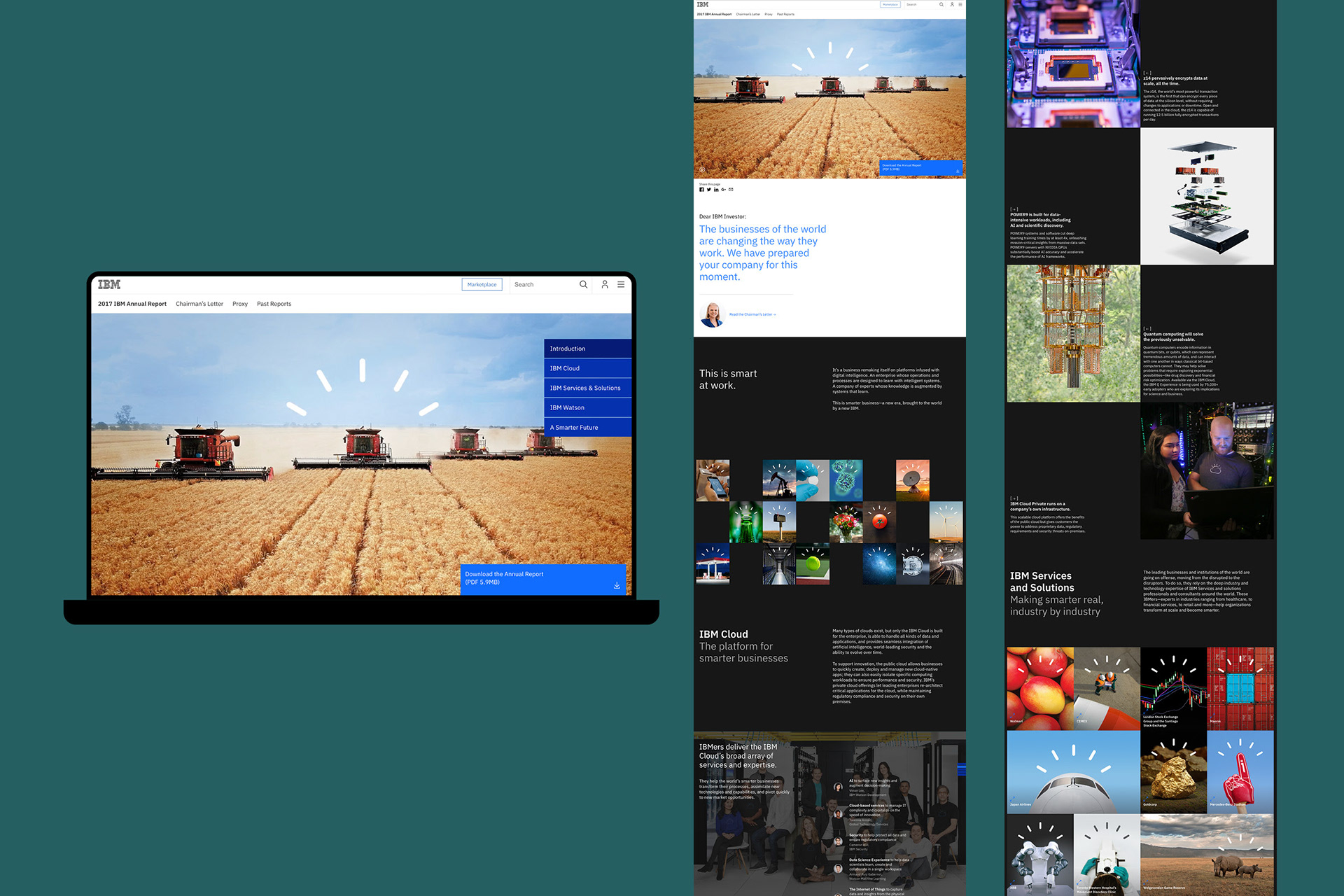Click the search icon in the middle page header
This screenshot has height=896, width=1344.
941,4
